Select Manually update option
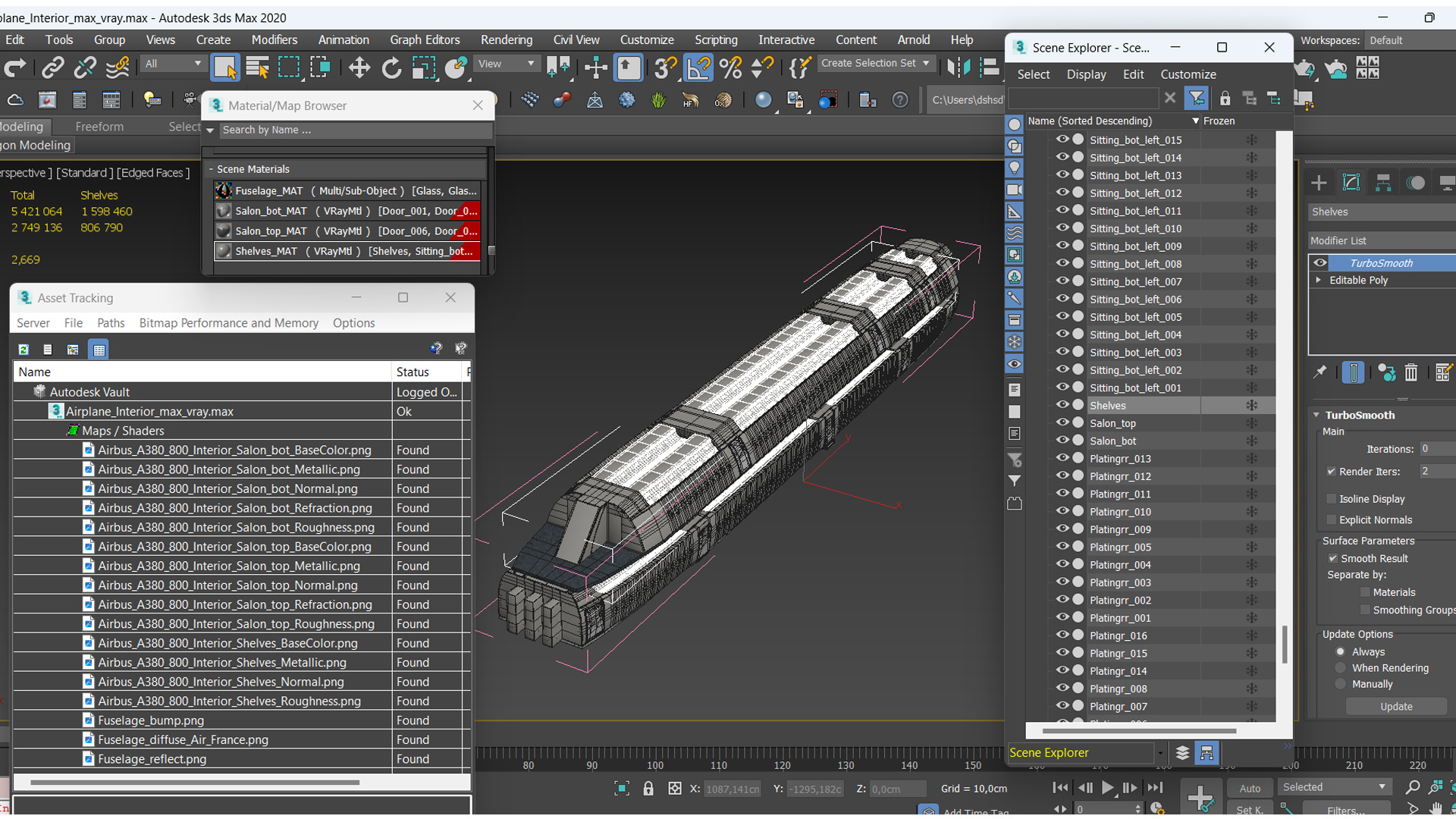 [1341, 684]
